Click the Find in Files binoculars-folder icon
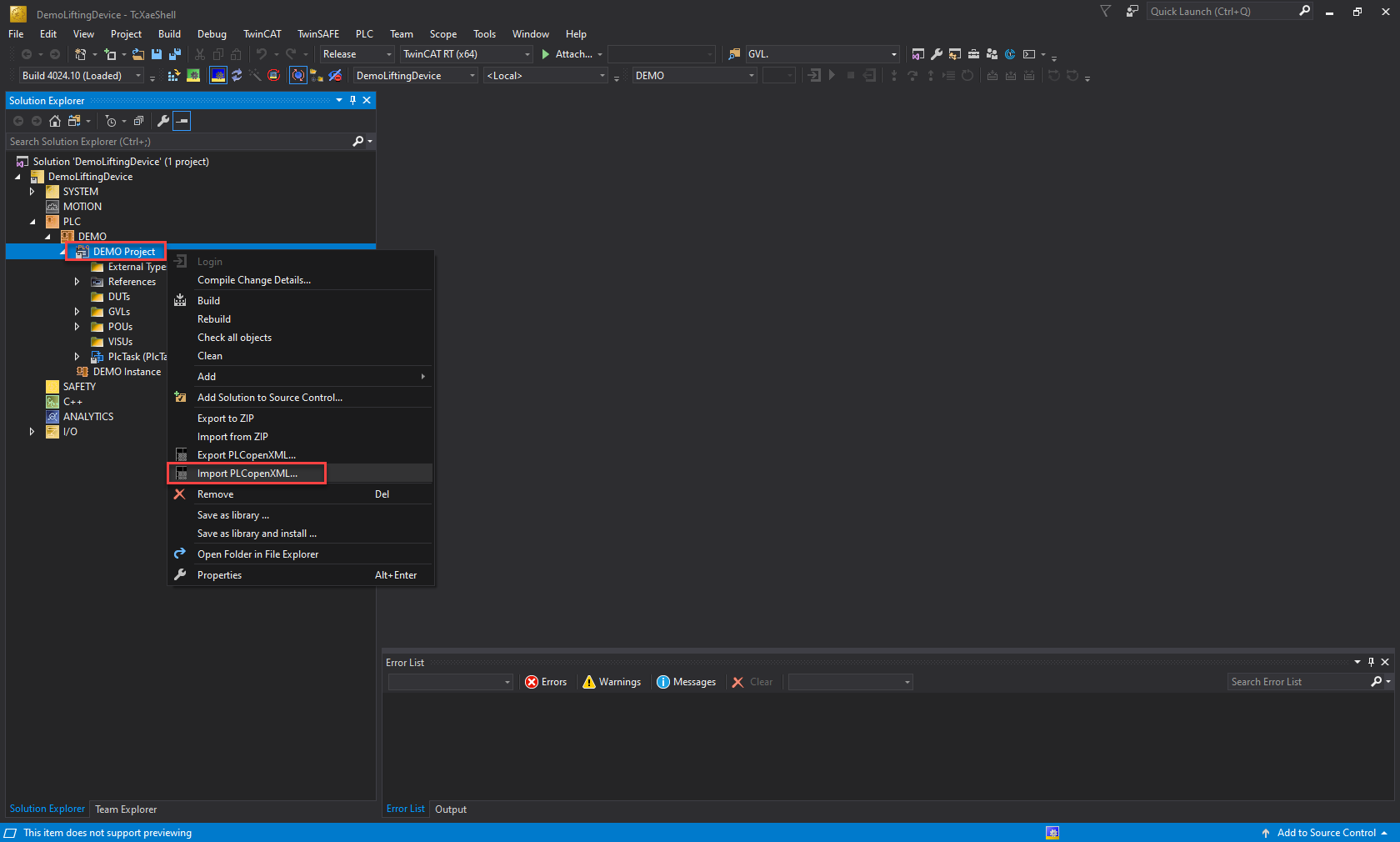 point(734,54)
